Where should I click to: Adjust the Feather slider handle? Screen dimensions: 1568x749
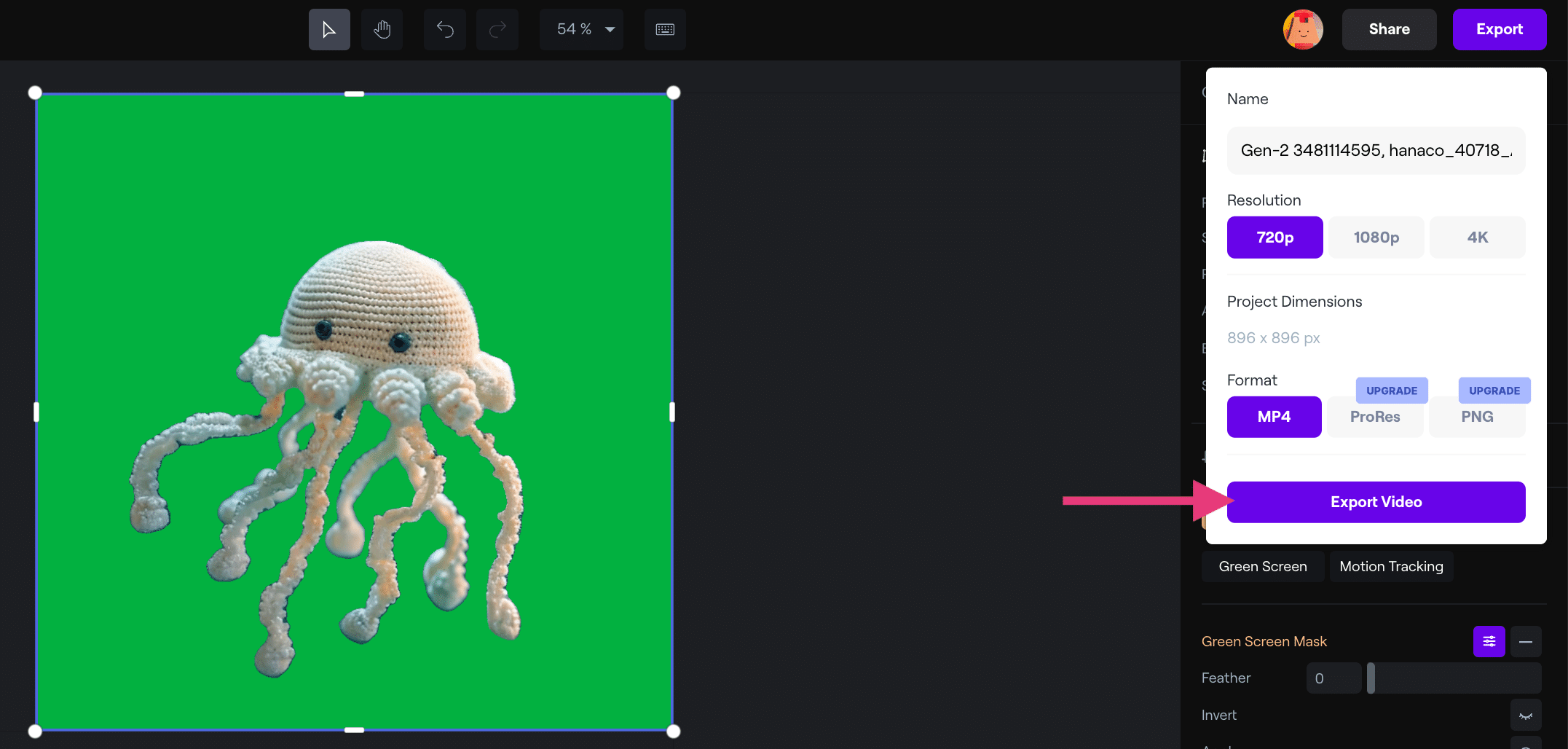[x=1371, y=678]
